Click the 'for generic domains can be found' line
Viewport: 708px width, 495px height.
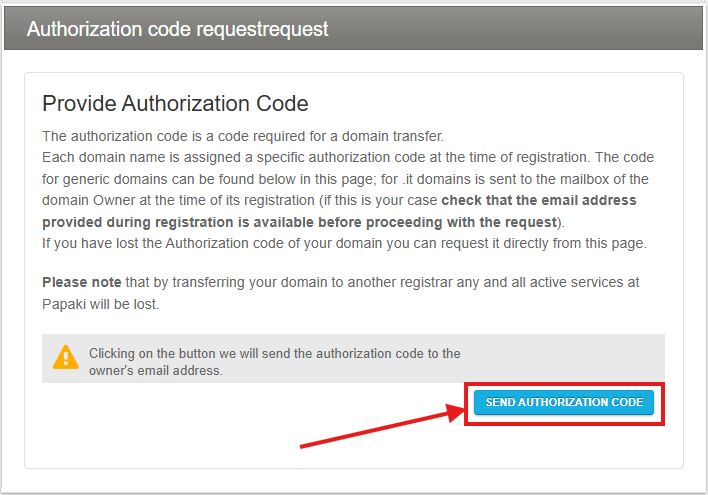coord(345,179)
